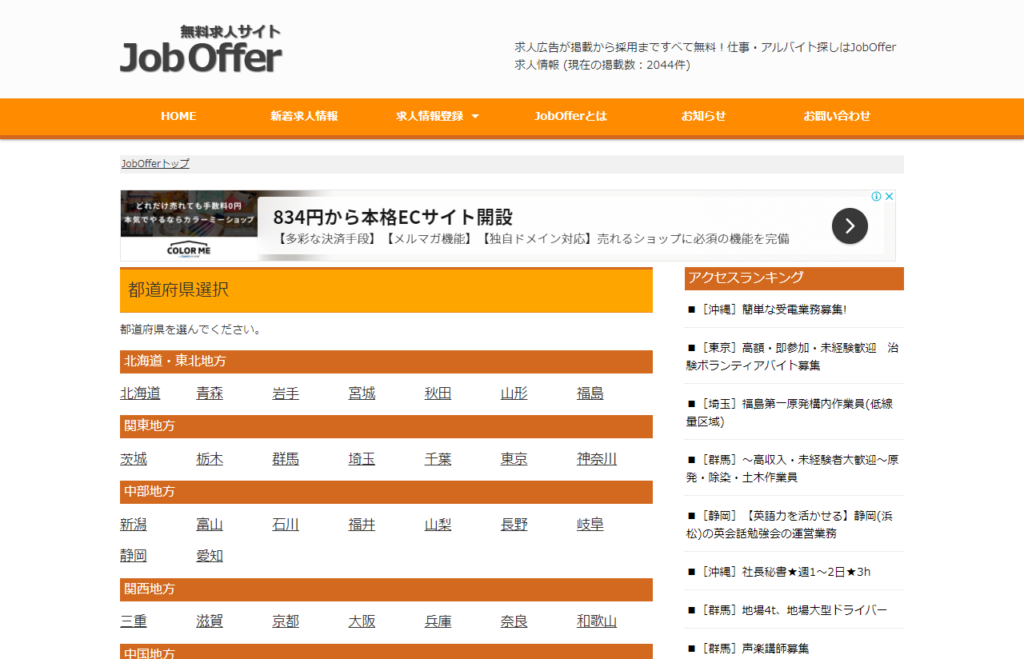The image size is (1024, 659).
Task: Open ranking item 原発・除染・土木作業員
Action: tap(792, 468)
